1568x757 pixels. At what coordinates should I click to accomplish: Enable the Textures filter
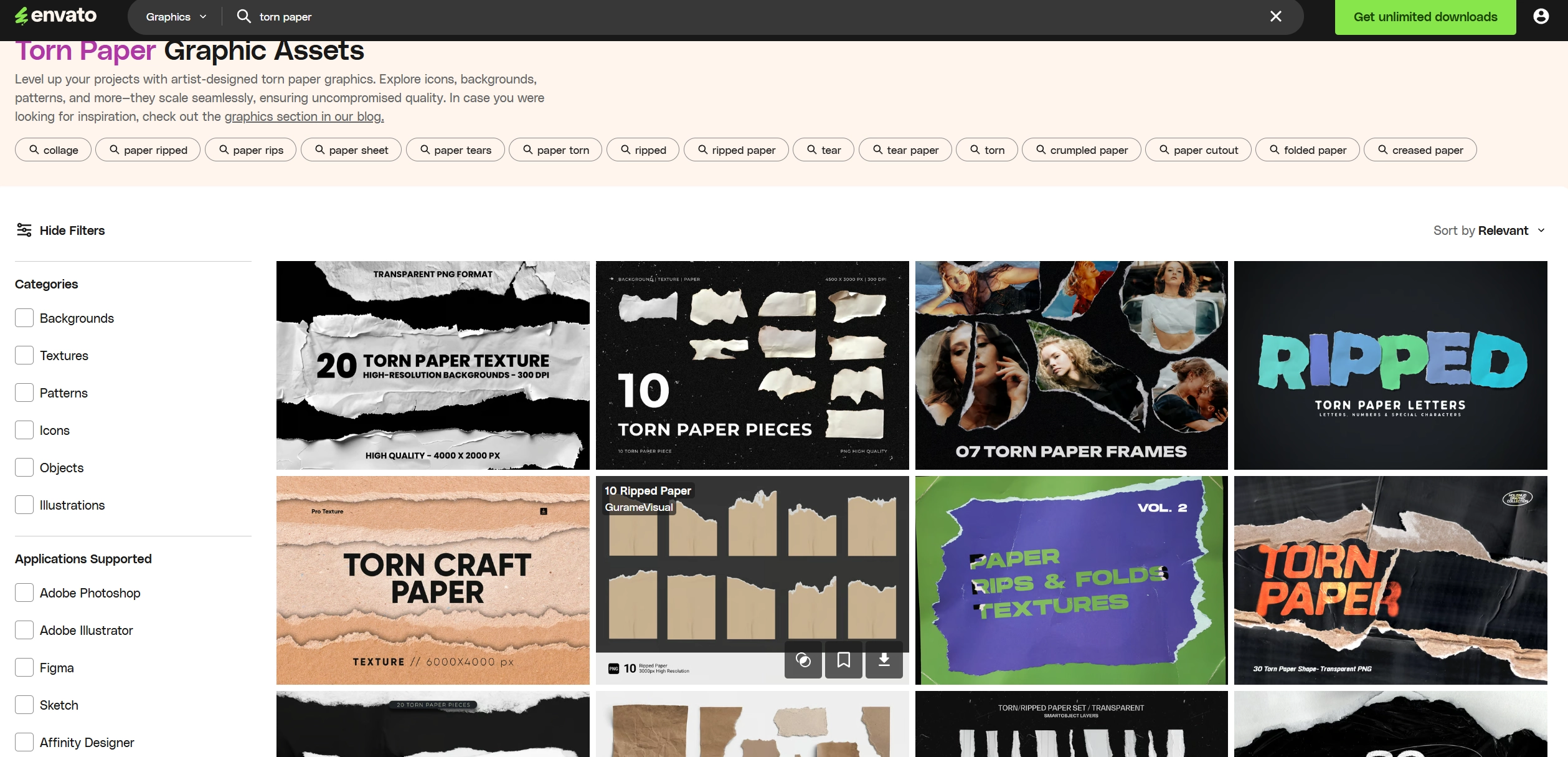coord(24,355)
